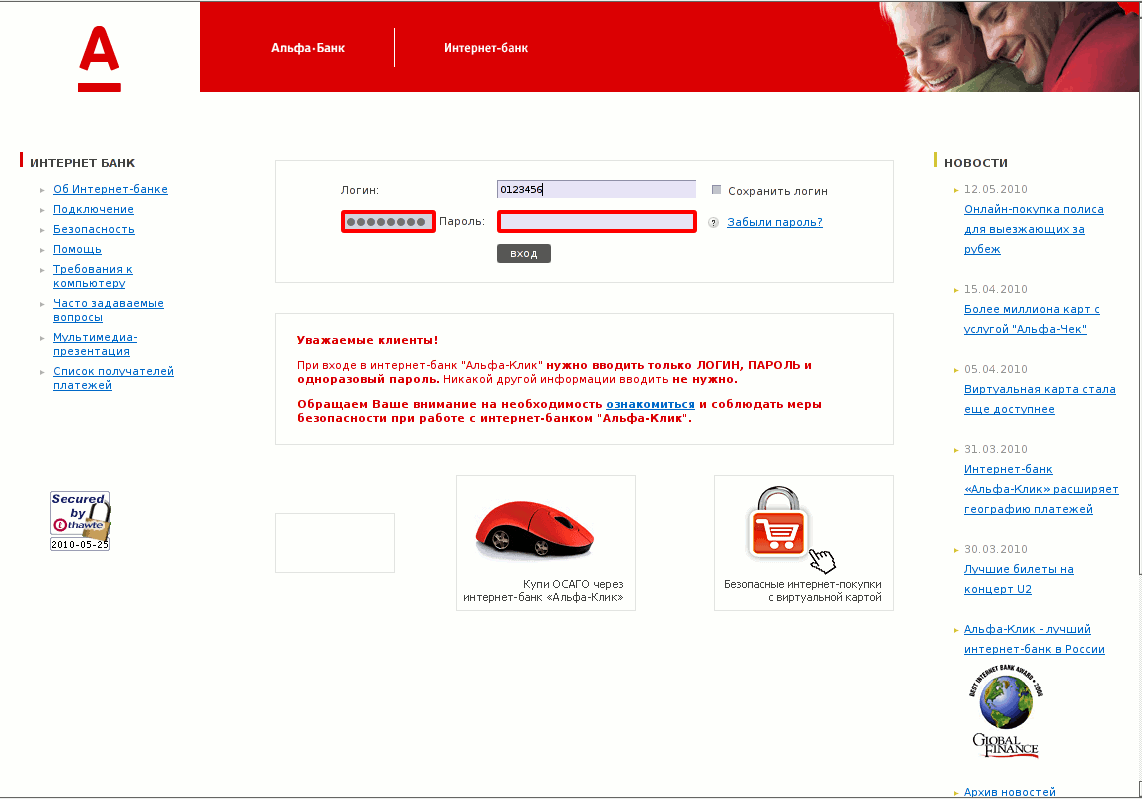Screen dimensions: 1142x799
Task: Open Мультимедиа-презентация link
Action: click(95, 344)
